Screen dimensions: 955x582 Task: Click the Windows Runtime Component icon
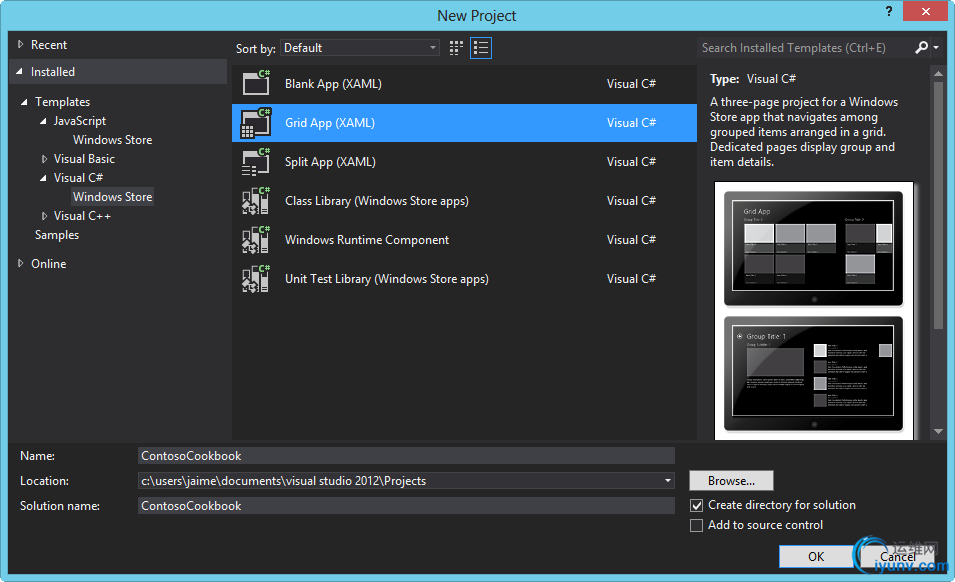[x=257, y=240]
